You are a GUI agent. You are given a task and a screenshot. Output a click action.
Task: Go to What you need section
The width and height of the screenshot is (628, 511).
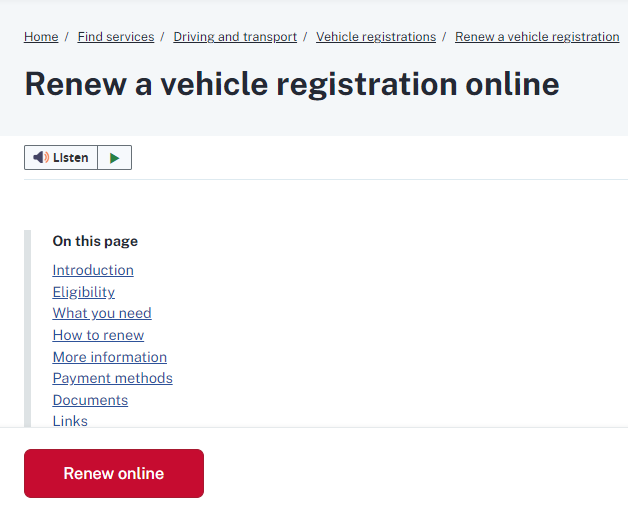[x=102, y=313]
